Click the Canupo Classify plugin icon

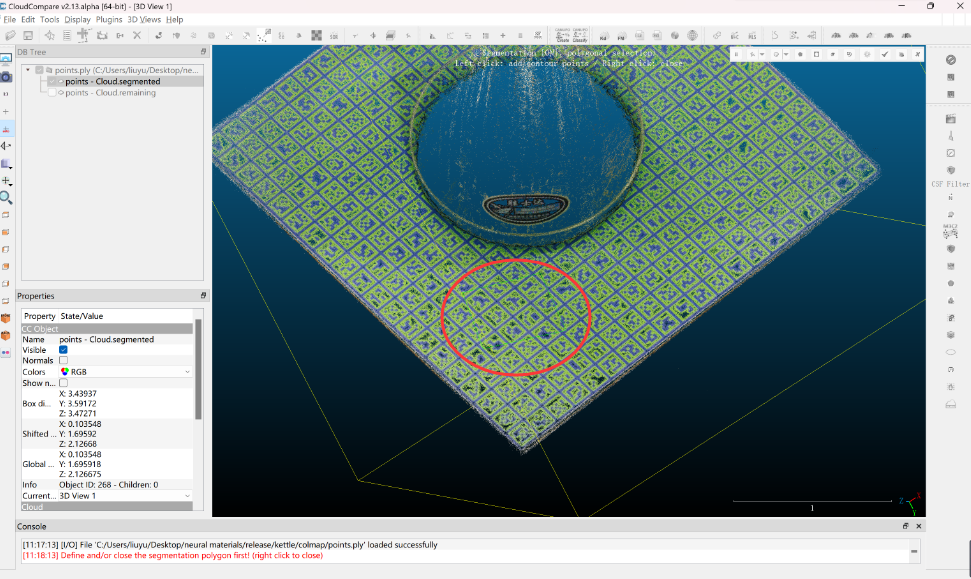point(580,35)
